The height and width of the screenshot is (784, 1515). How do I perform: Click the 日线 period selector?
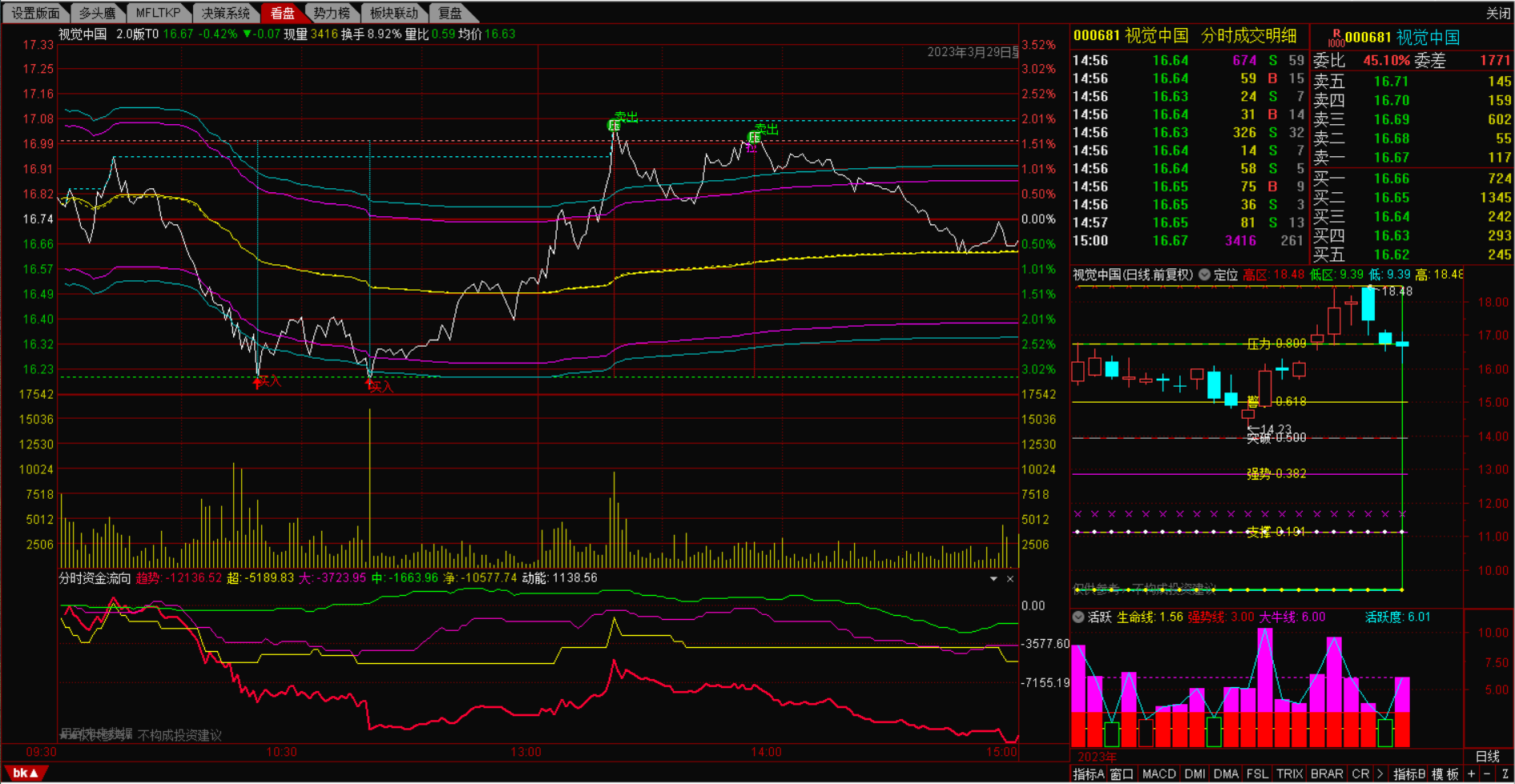pos(1488,756)
